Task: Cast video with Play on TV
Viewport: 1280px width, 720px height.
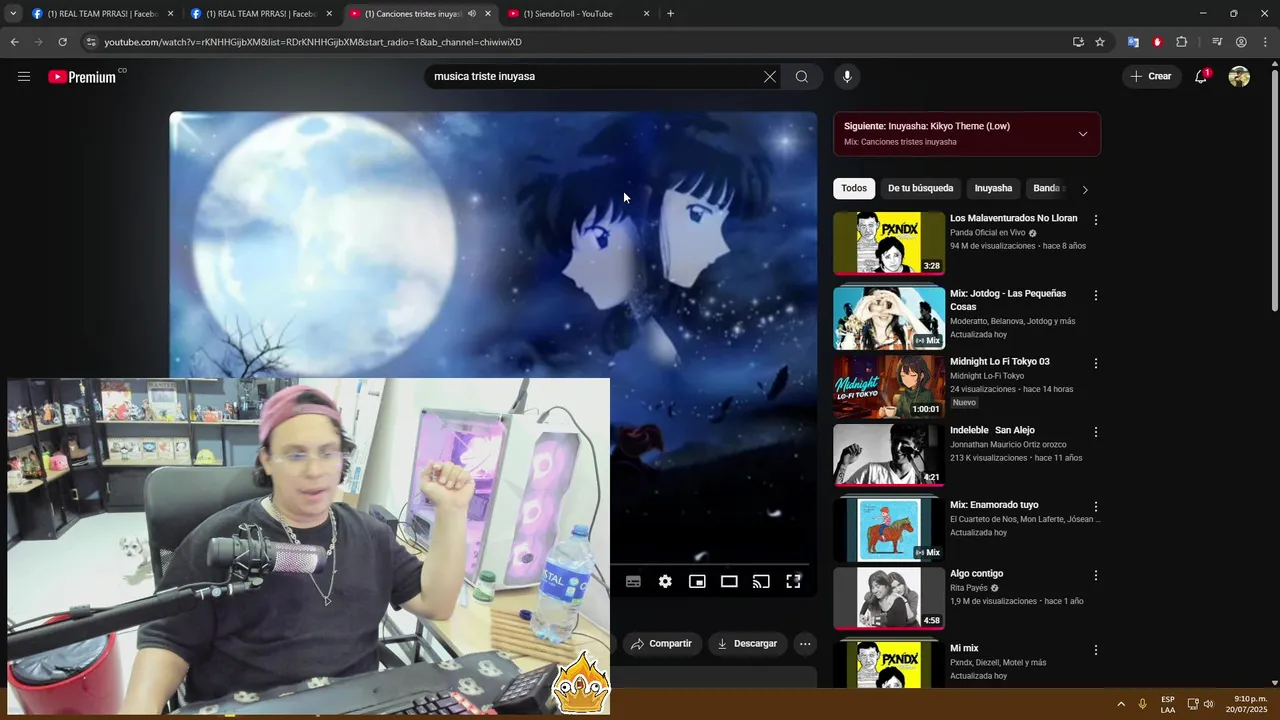Action: coord(761,581)
